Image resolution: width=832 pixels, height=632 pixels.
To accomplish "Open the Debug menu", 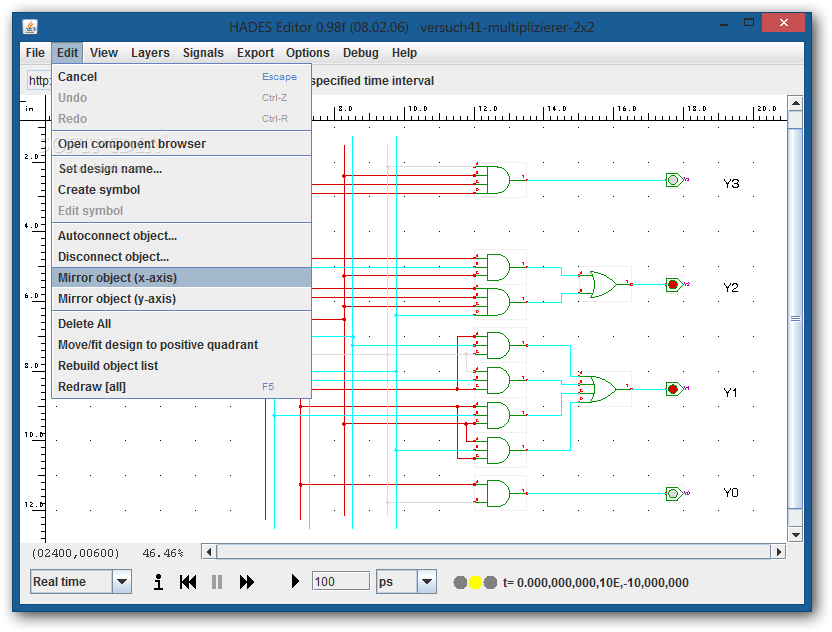I will (x=361, y=53).
